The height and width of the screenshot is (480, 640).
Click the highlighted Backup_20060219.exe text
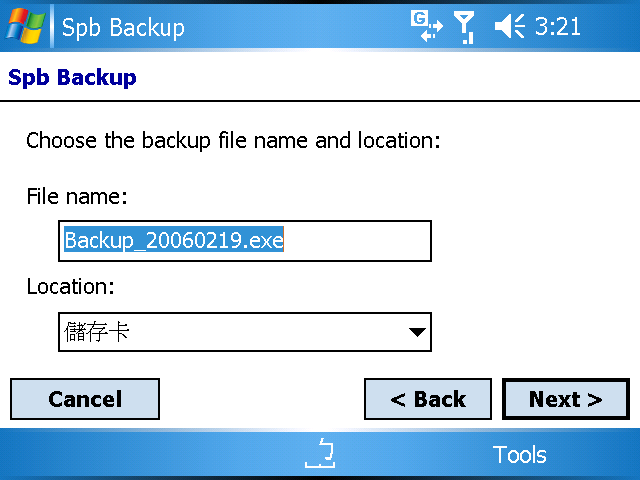[174, 240]
